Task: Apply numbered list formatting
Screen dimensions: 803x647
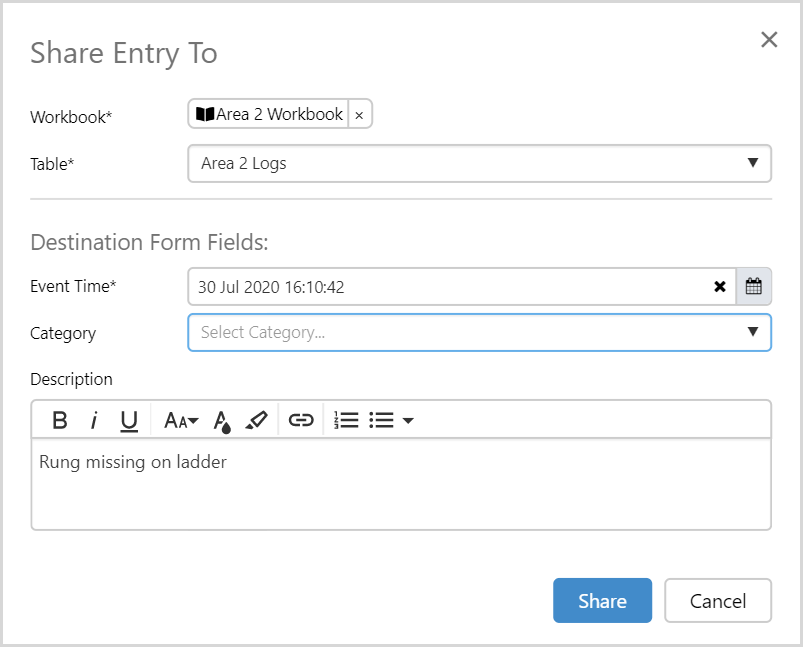Action: coord(346,420)
